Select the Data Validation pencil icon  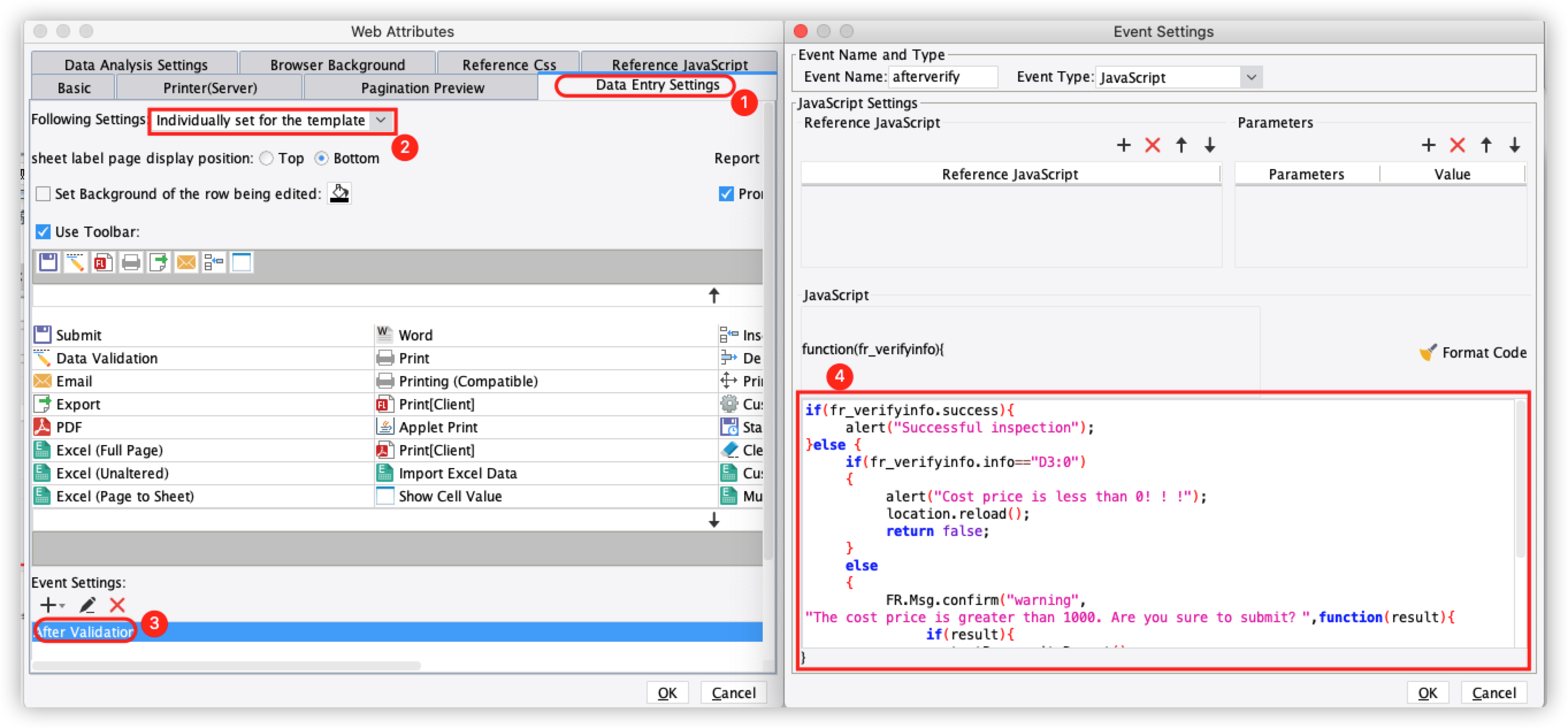point(75,262)
